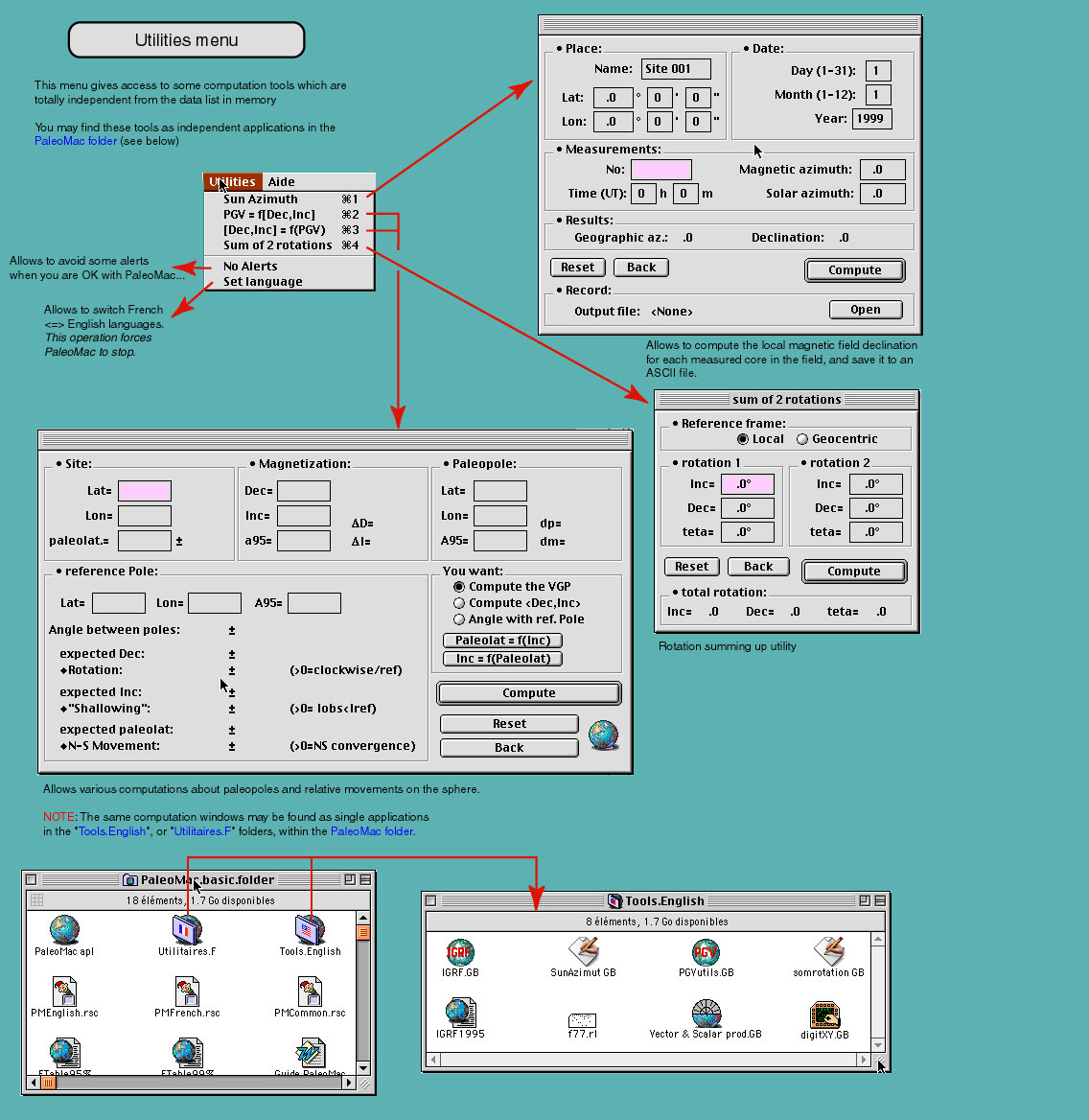Click PaleoMac folder horizontal scroll right arrow

(349, 1083)
